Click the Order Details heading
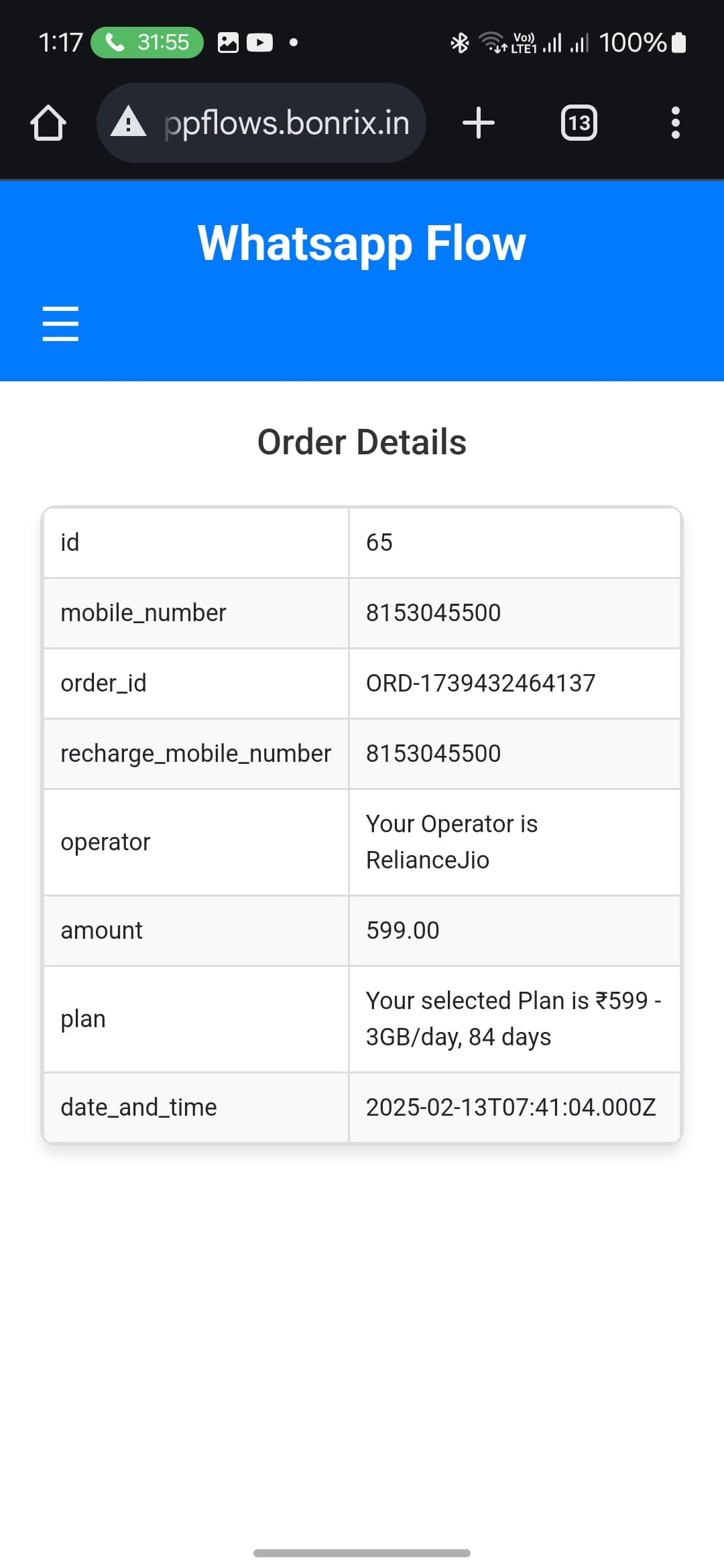Screen dimensions: 724x1568 (x=362, y=442)
